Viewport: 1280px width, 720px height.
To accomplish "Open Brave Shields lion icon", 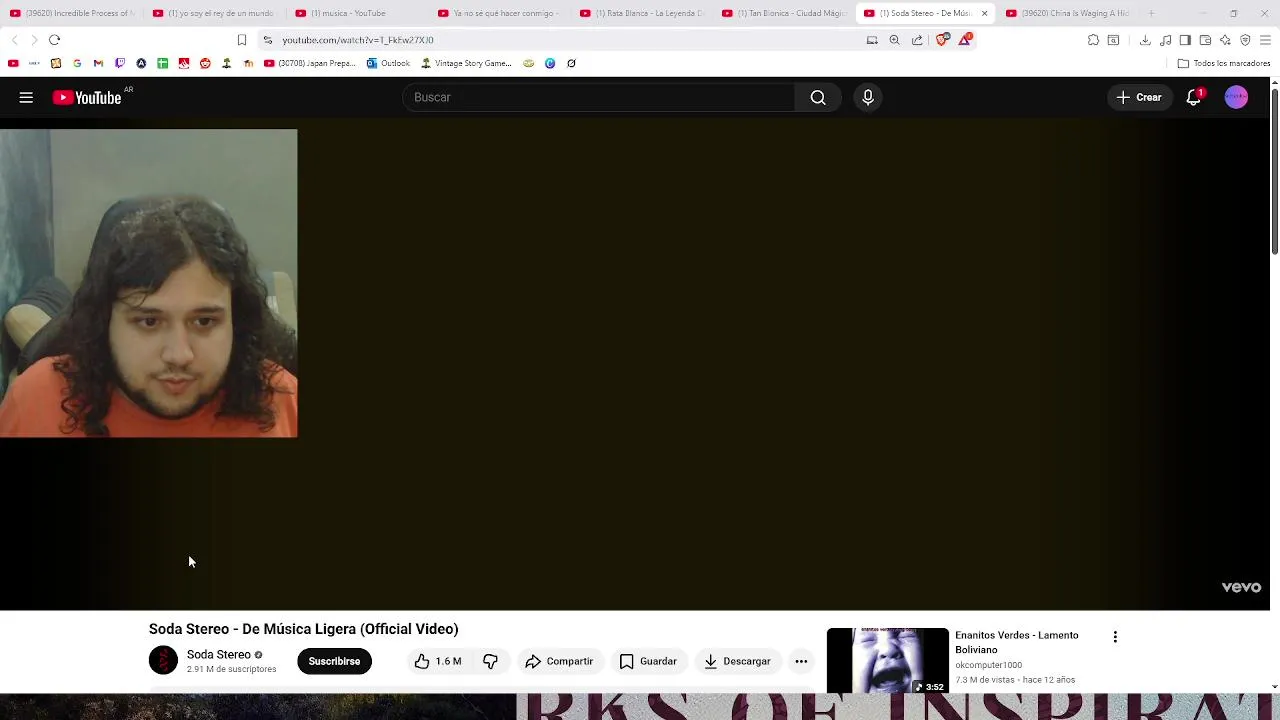I will 942,40.
